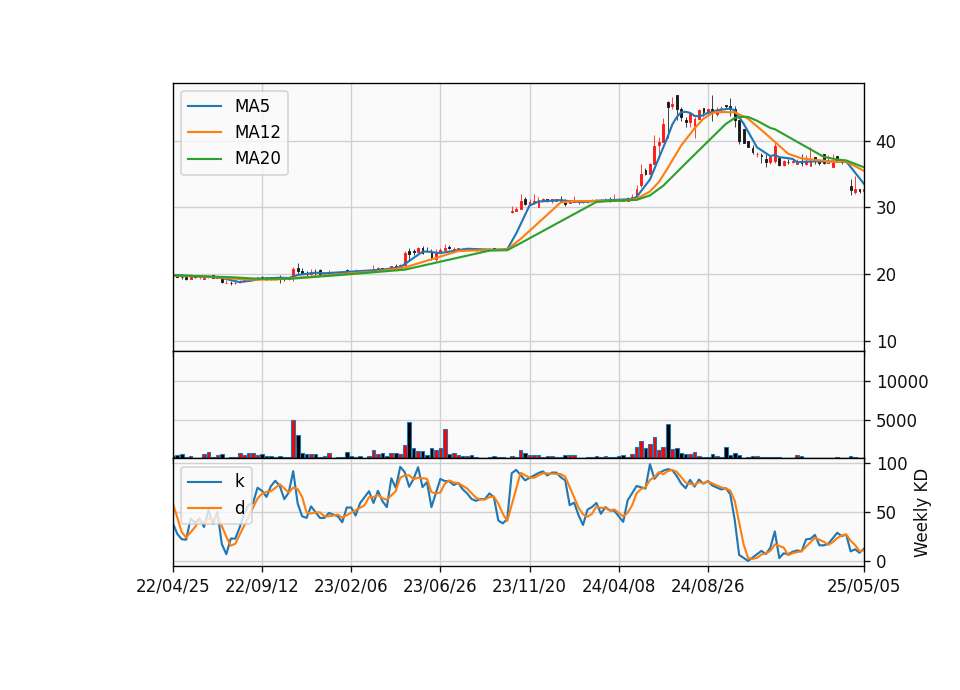
Task: Click the MA12 legend label
Action: pyautogui.click(x=257, y=132)
